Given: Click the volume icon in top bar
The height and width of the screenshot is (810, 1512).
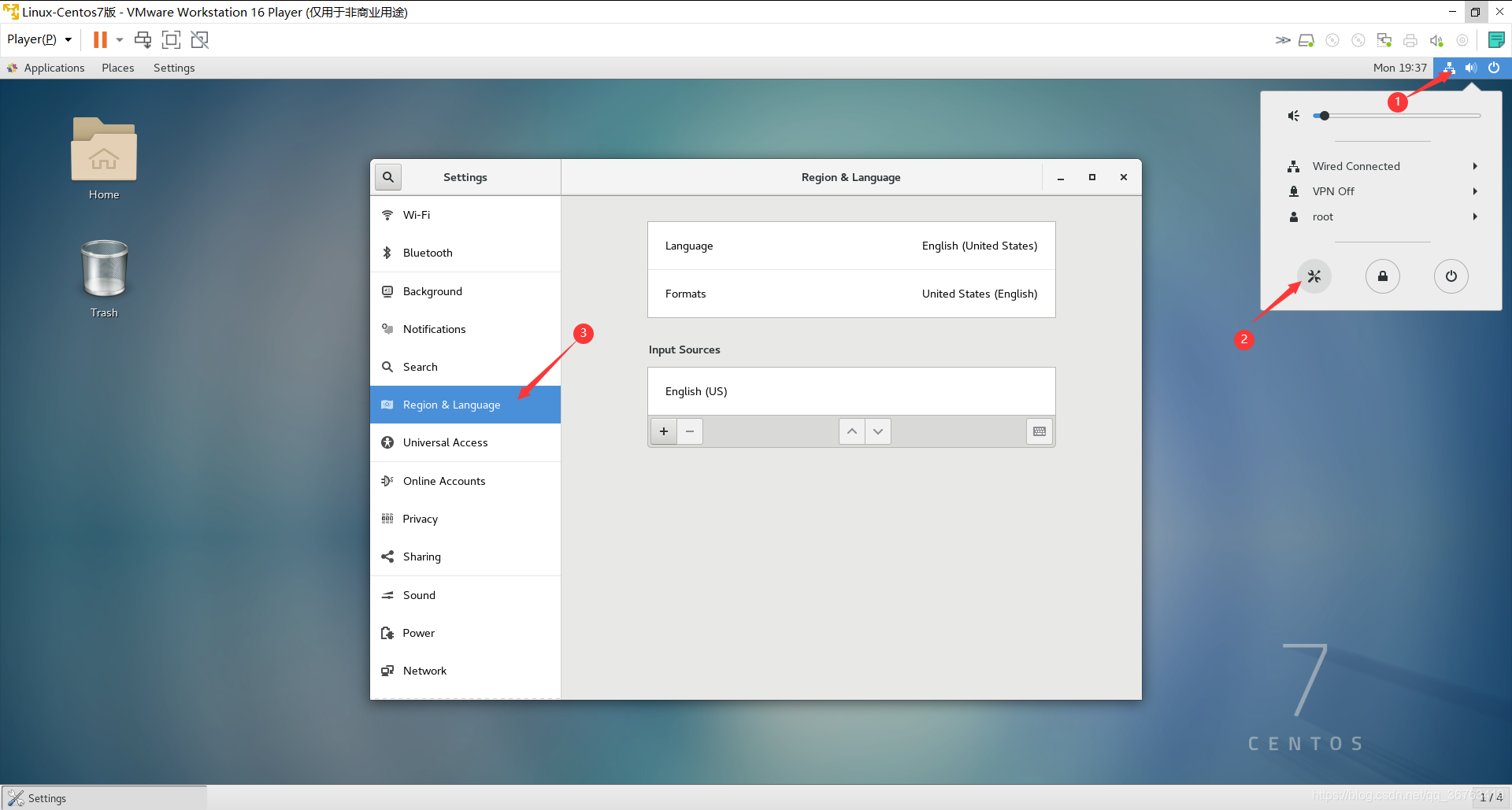Looking at the screenshot, I should [1471, 68].
